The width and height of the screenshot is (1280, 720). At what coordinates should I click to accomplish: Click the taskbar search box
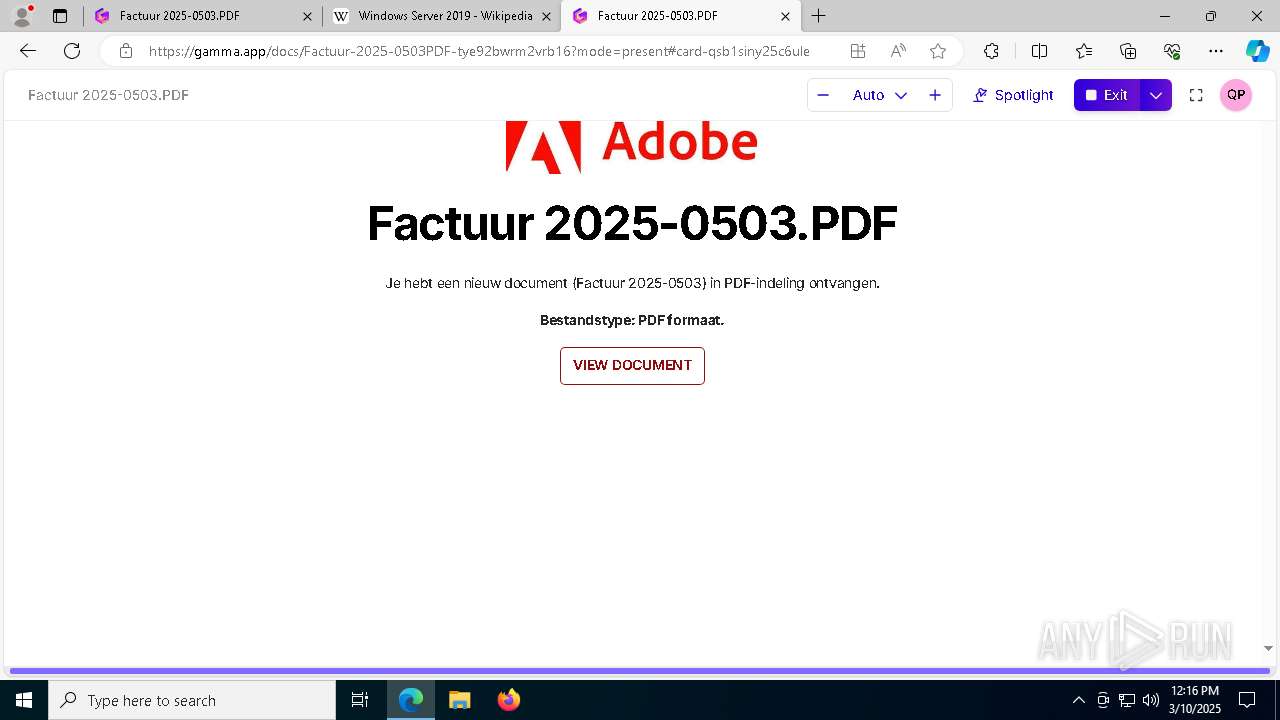tap(192, 700)
